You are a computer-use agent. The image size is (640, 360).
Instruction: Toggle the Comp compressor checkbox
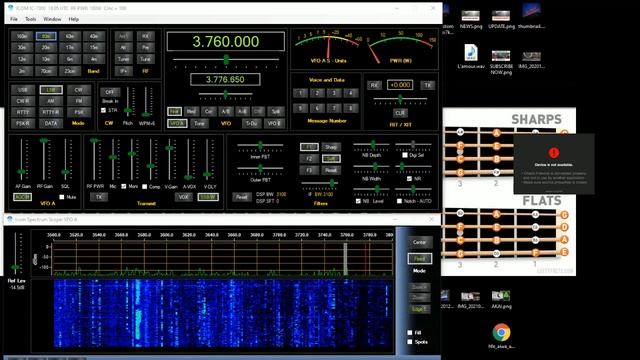coord(144,187)
